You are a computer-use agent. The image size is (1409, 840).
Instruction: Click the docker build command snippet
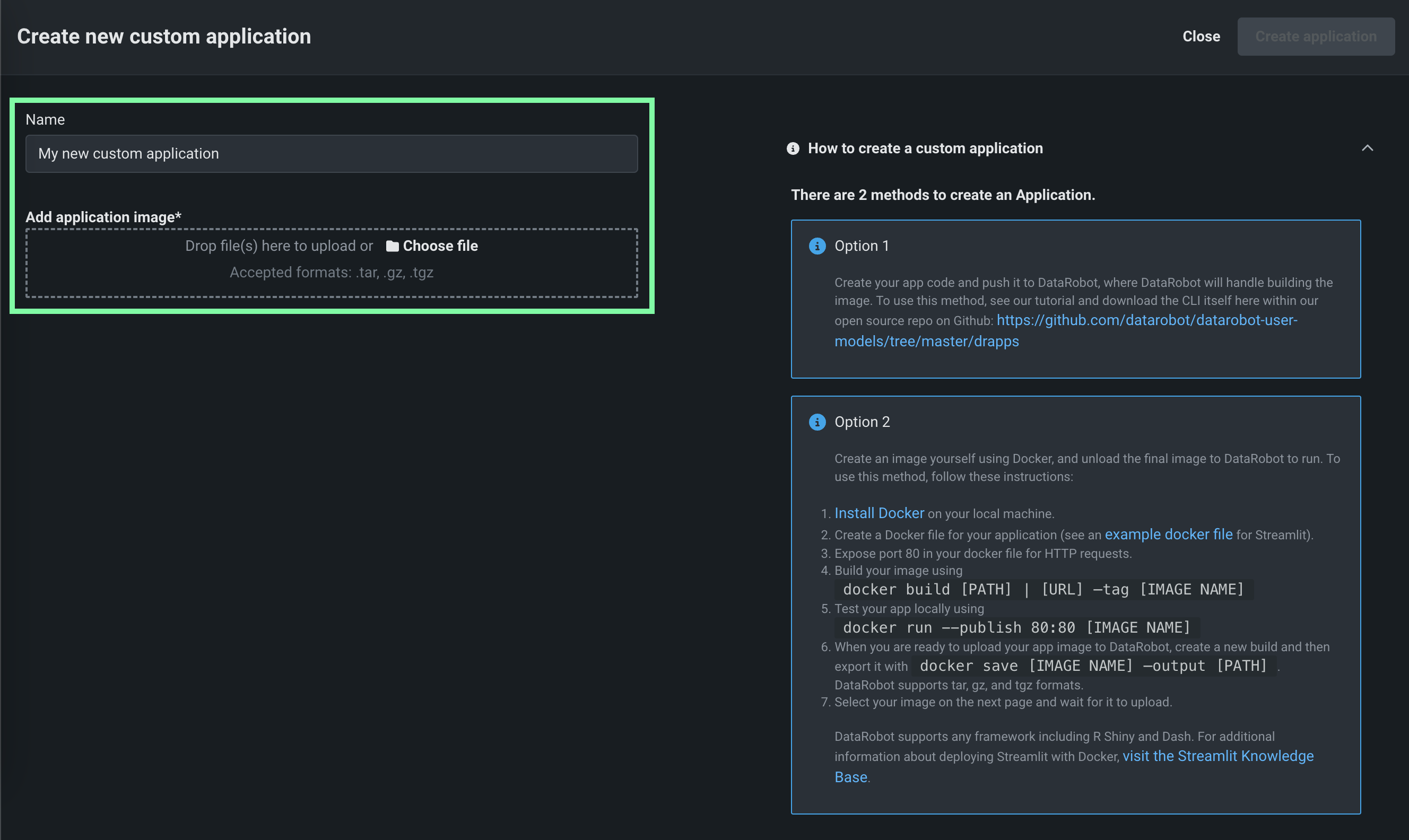1043,589
